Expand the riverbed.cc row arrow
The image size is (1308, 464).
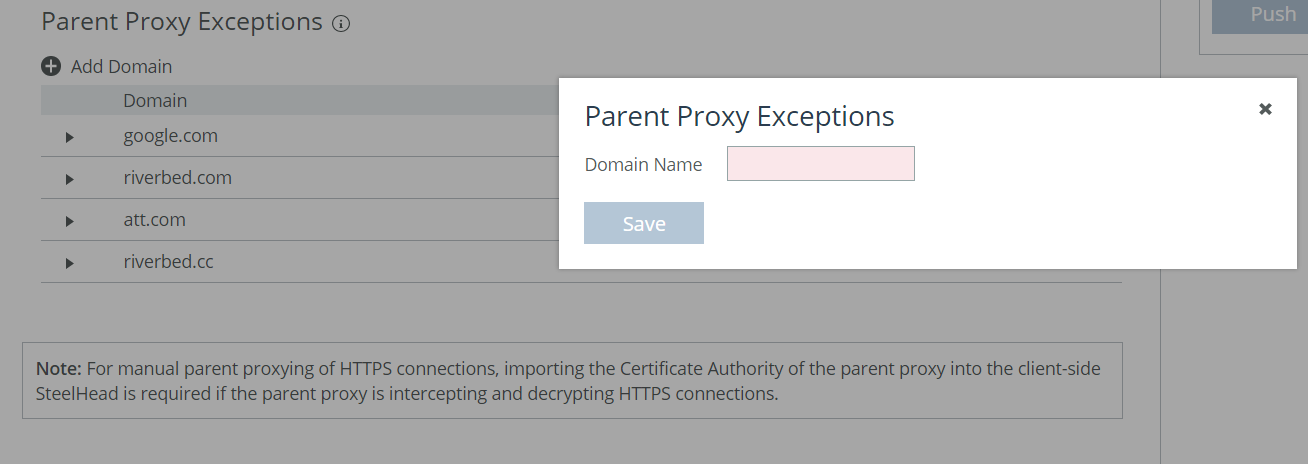(69, 263)
